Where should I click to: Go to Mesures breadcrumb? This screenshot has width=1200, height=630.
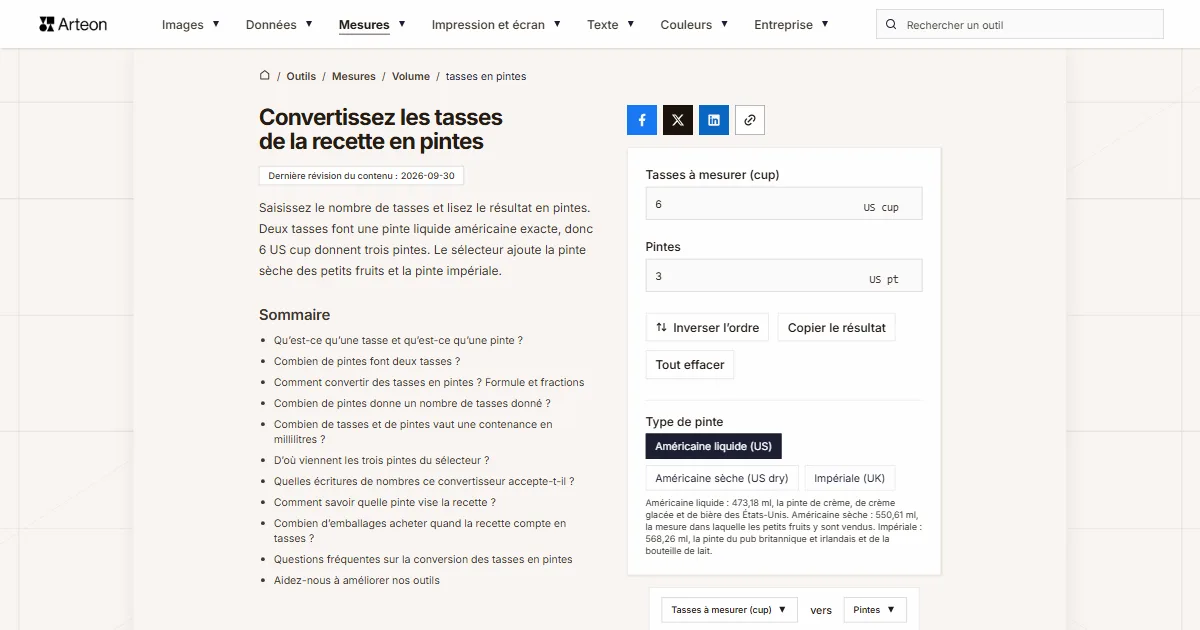pos(354,76)
